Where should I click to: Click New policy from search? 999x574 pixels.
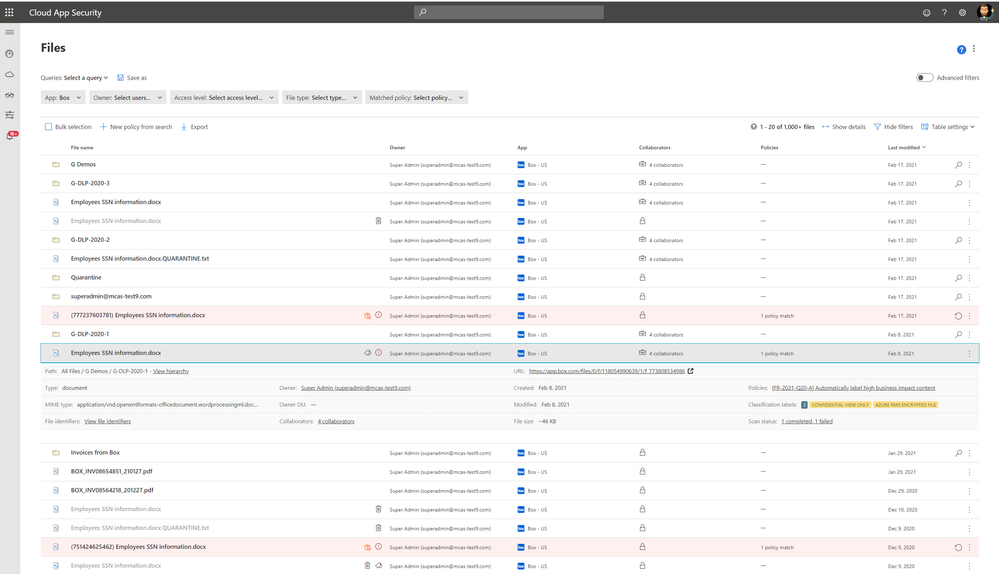point(136,127)
